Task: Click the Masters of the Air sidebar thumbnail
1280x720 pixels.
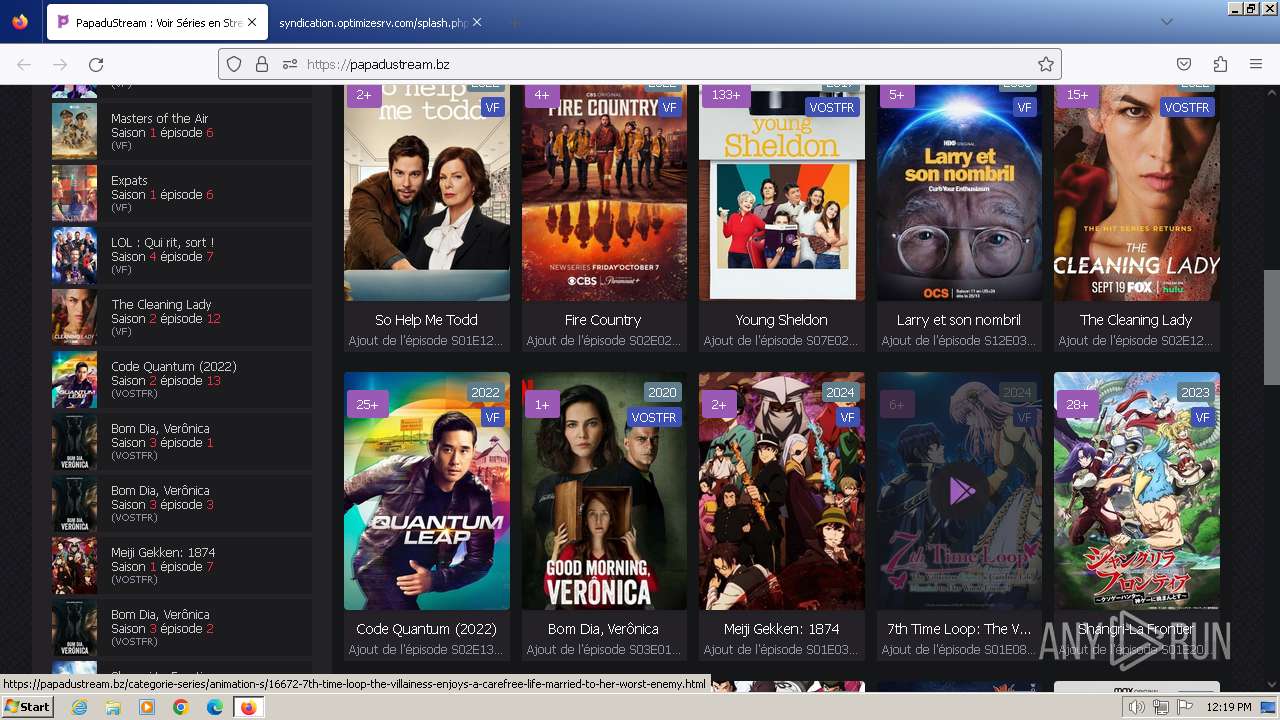Action: pos(75,131)
